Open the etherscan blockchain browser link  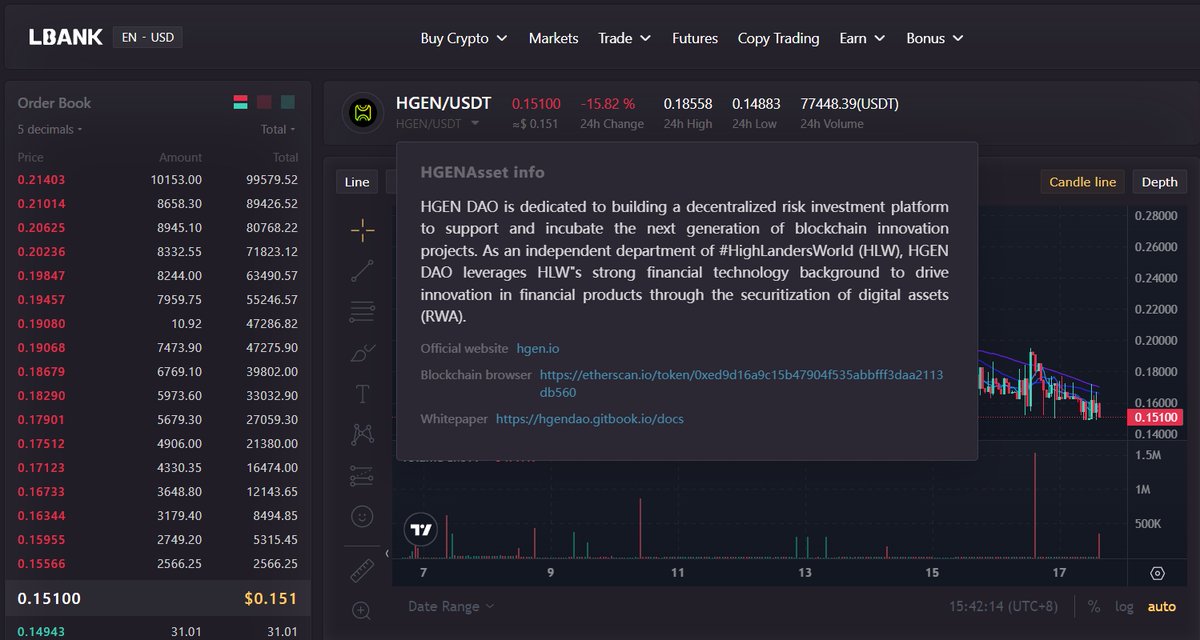pyautogui.click(x=741, y=384)
